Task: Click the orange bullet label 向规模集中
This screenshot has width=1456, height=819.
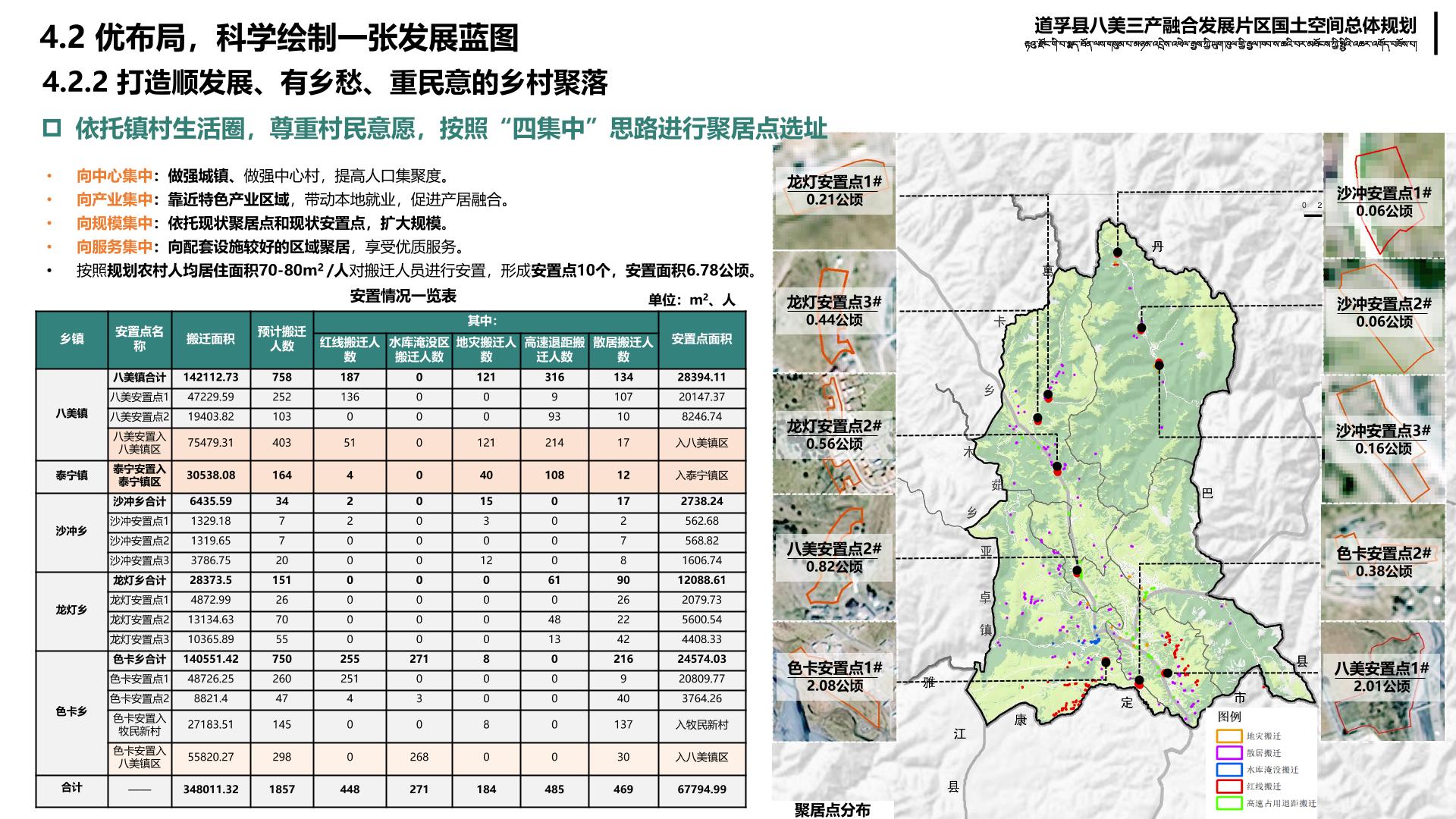Action: tap(115, 224)
